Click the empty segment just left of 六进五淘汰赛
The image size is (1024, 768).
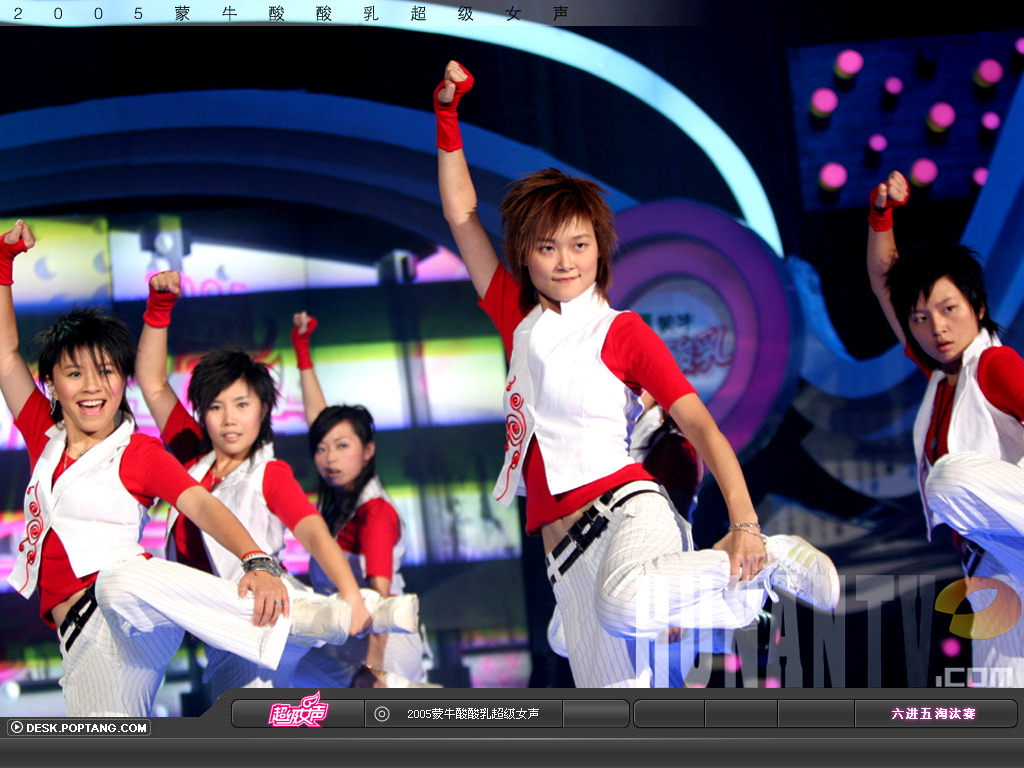click(815, 713)
